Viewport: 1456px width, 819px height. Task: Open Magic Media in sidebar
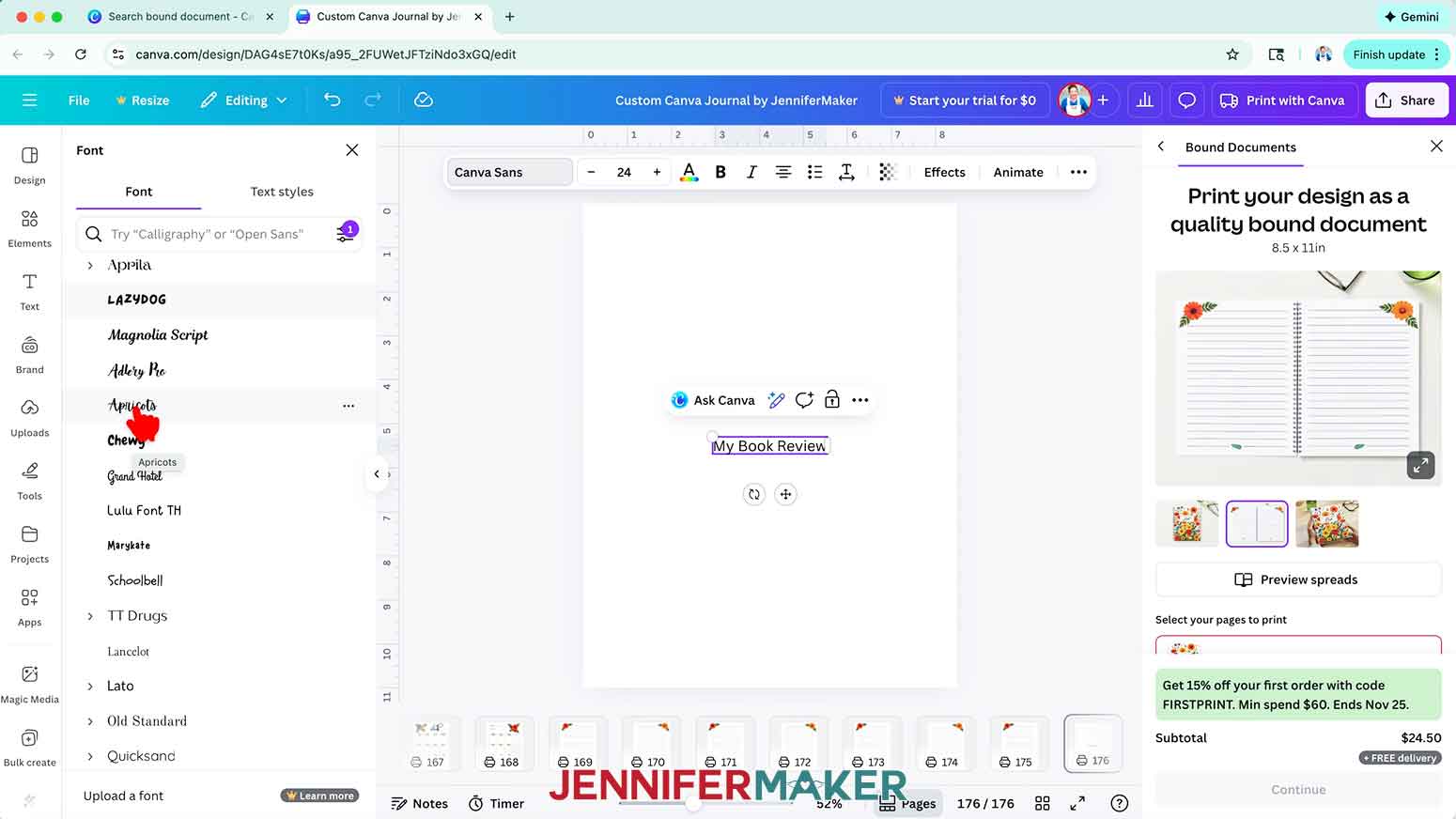tap(29, 684)
